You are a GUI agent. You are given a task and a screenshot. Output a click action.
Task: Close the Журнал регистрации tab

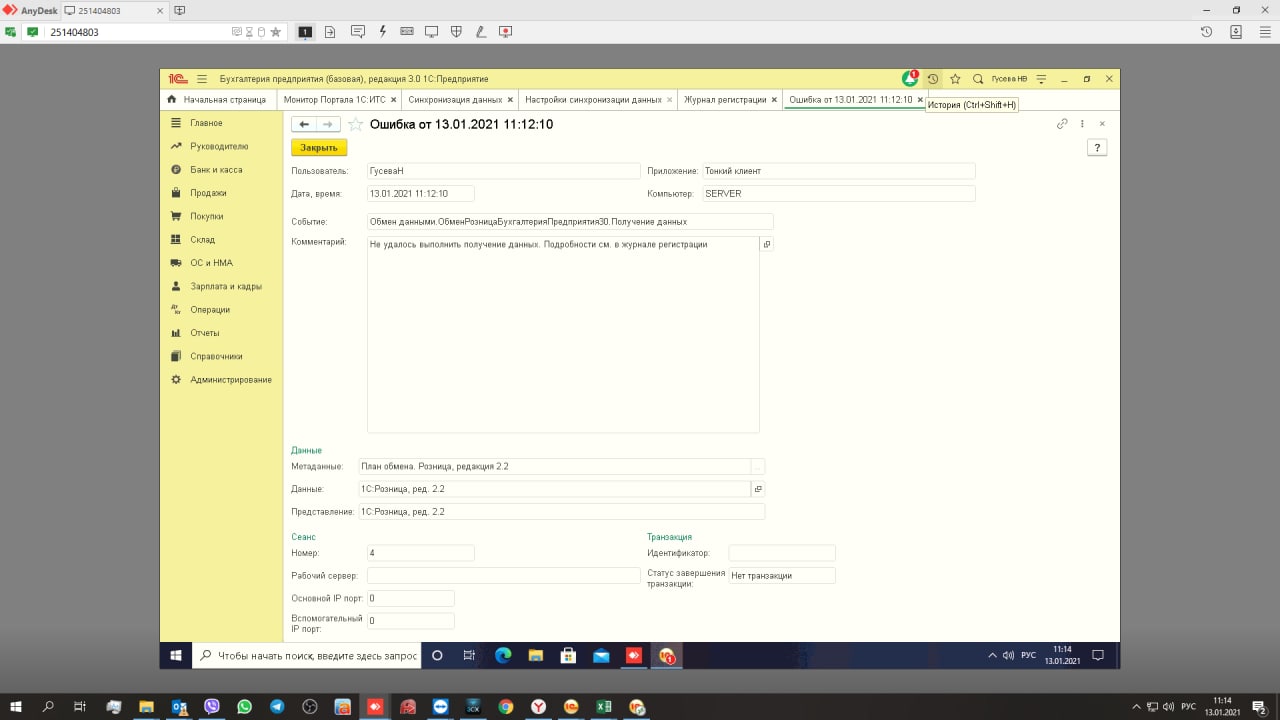pyautogui.click(x=775, y=100)
